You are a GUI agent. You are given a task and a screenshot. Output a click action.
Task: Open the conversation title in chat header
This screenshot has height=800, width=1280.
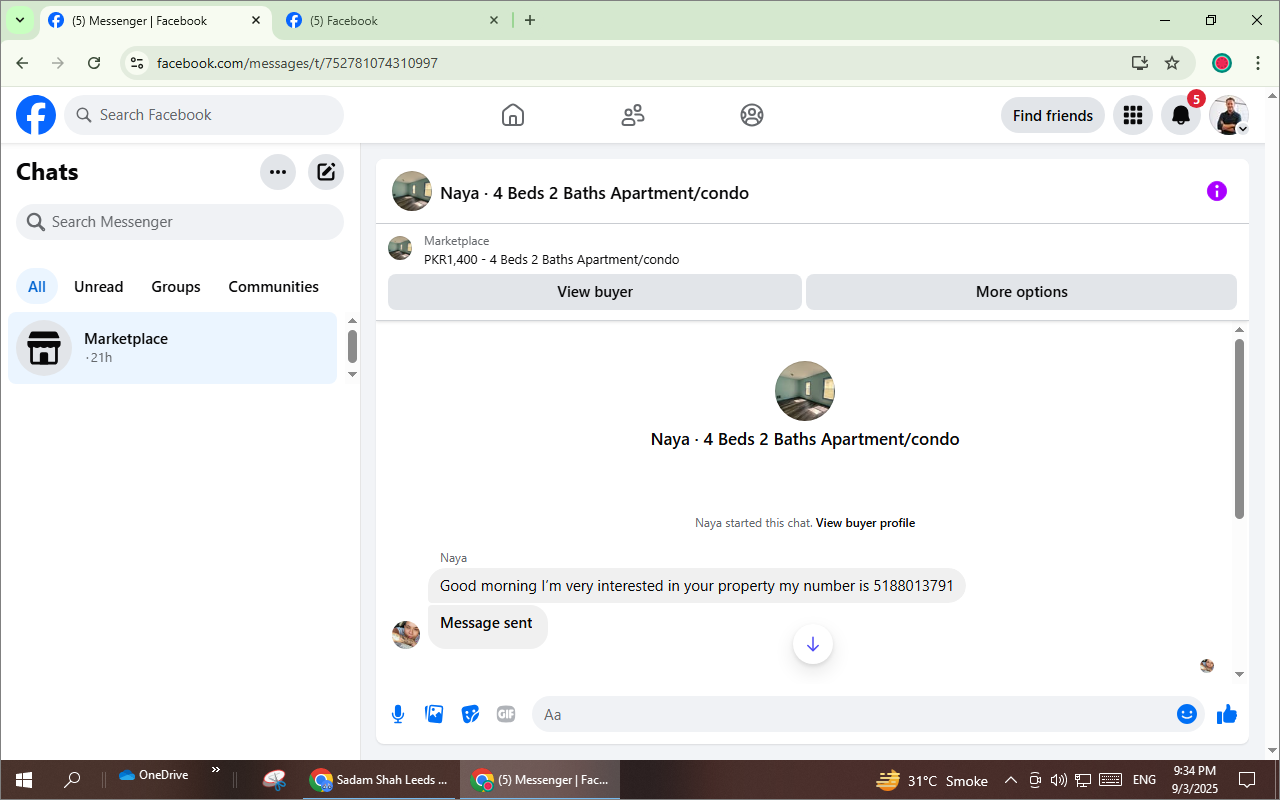(x=594, y=193)
